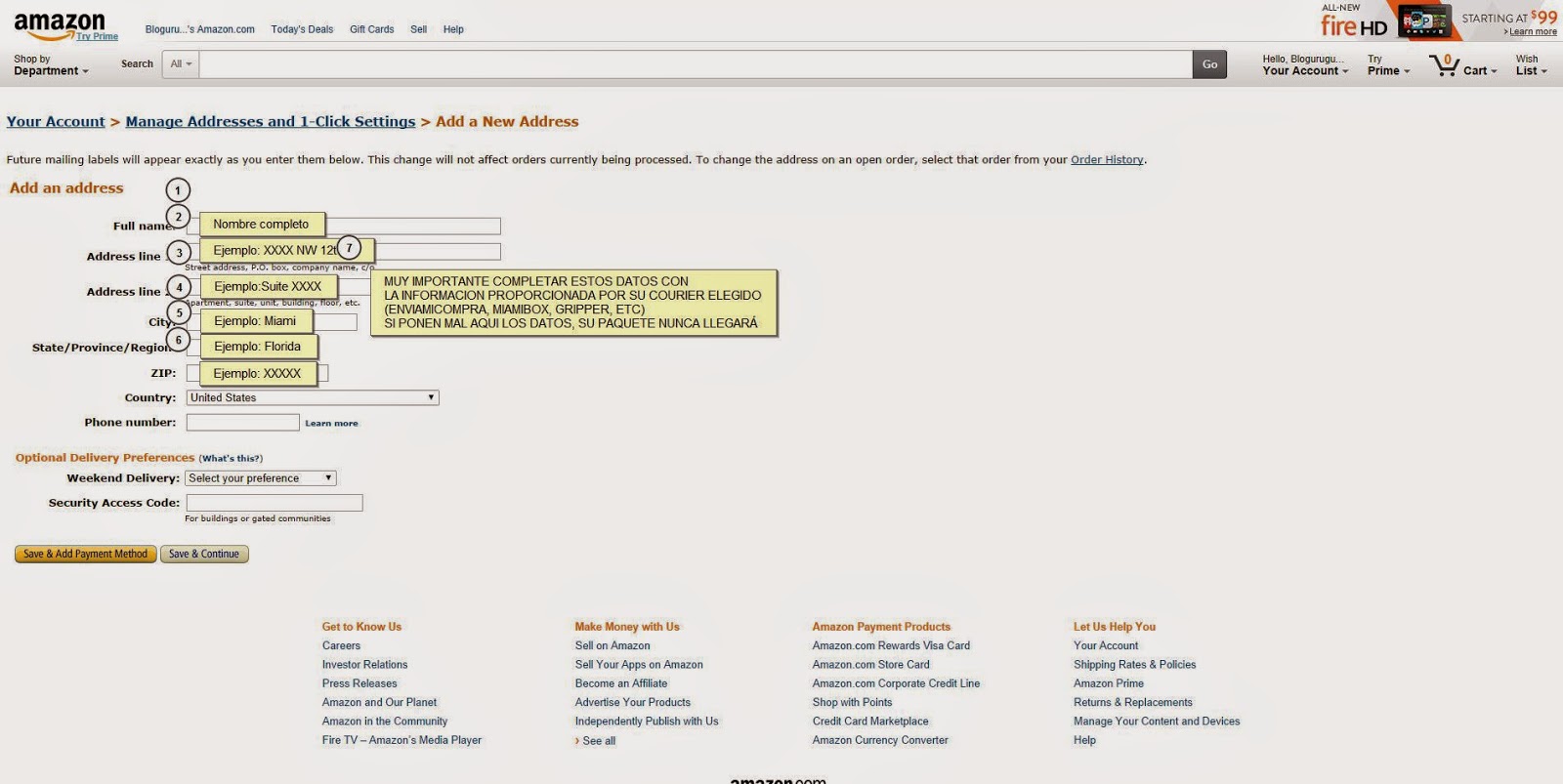Open the Order History link
The height and width of the screenshot is (784, 1563).
tap(1107, 160)
